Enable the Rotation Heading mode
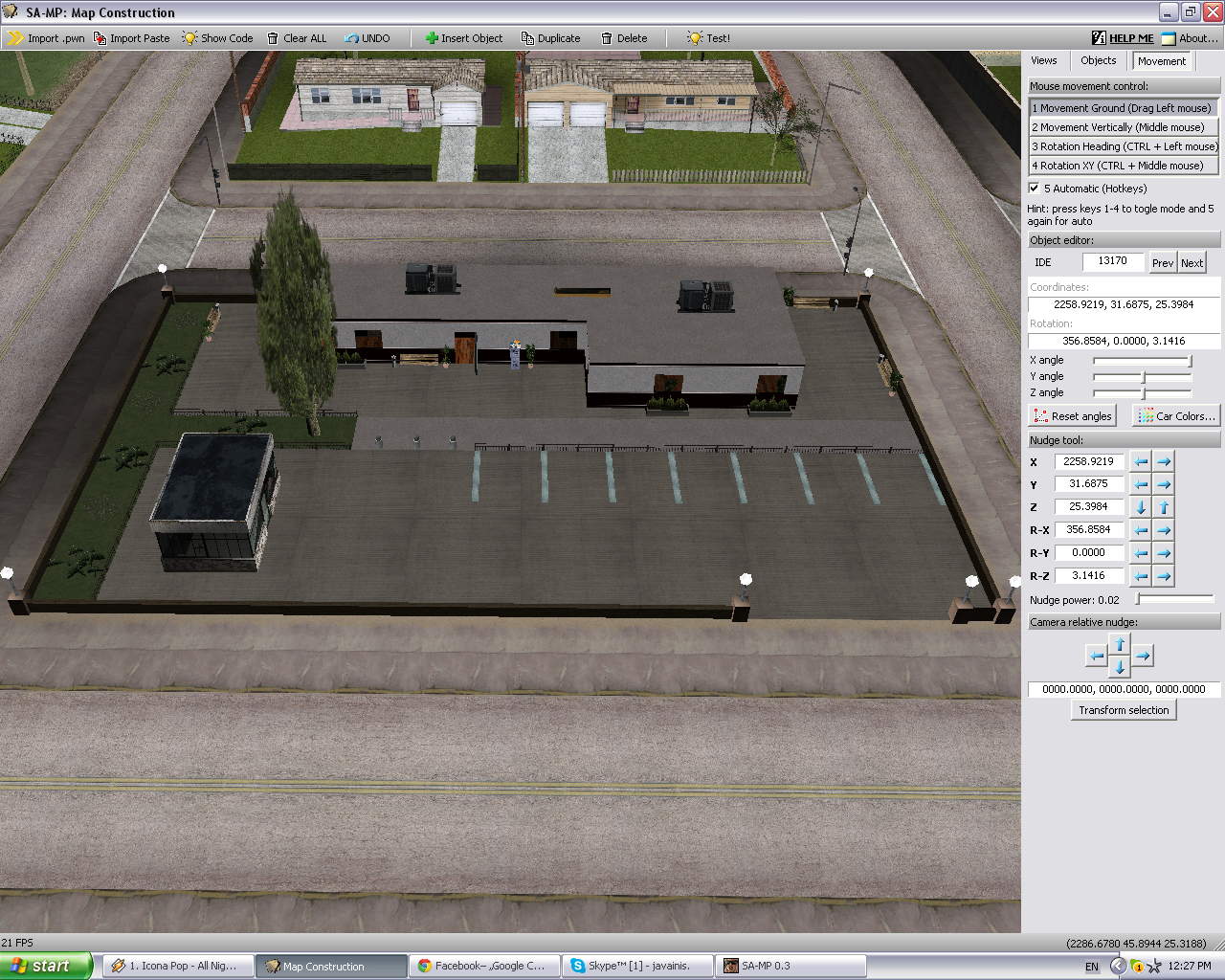 coord(1124,146)
